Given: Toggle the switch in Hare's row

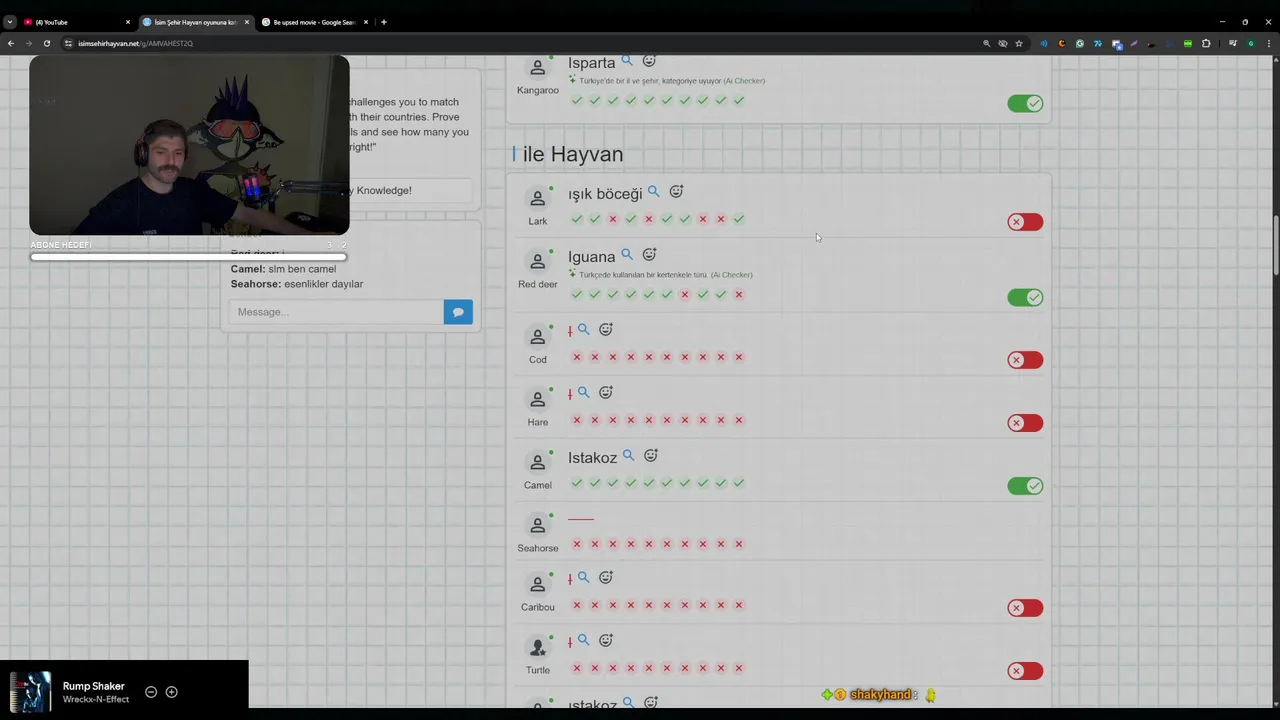Looking at the screenshot, I should coord(1025,423).
